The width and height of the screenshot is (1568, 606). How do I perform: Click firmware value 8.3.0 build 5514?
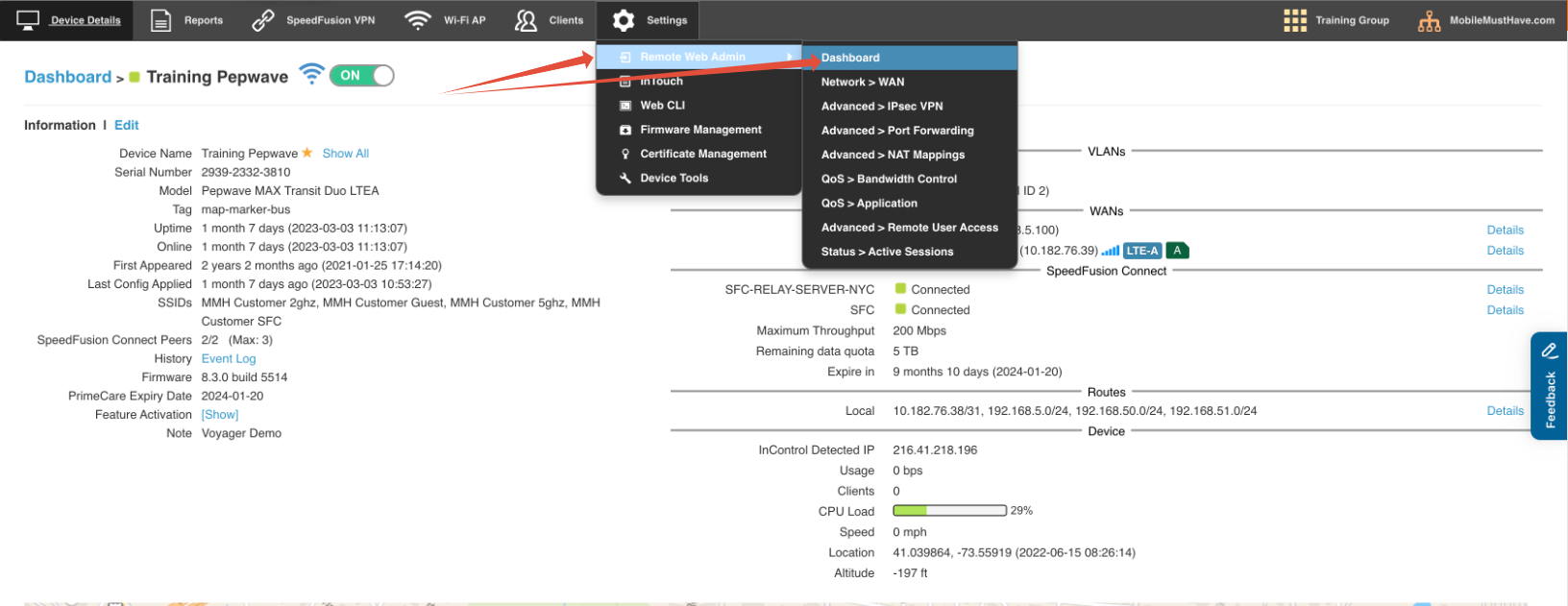(244, 377)
